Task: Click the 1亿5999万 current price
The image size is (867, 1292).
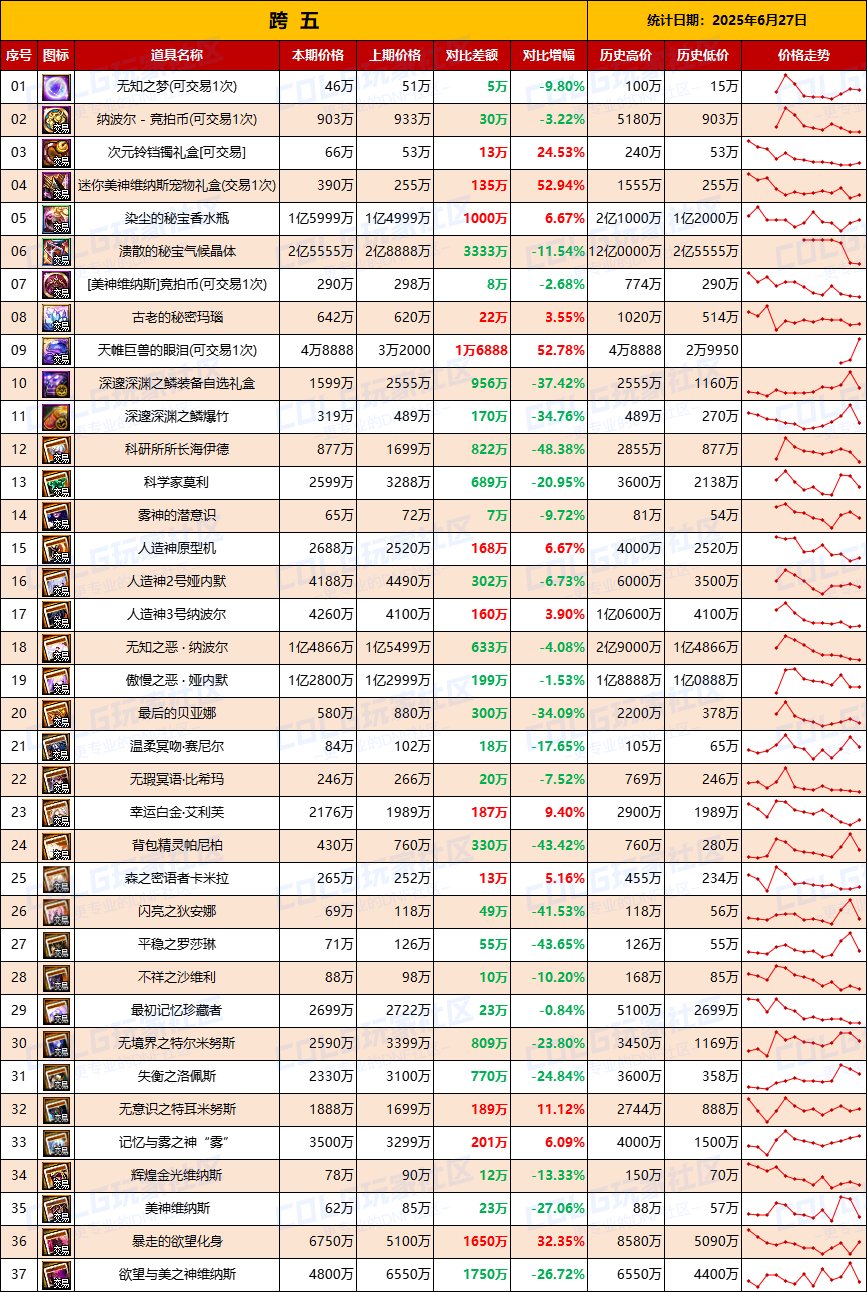Action: point(321,219)
